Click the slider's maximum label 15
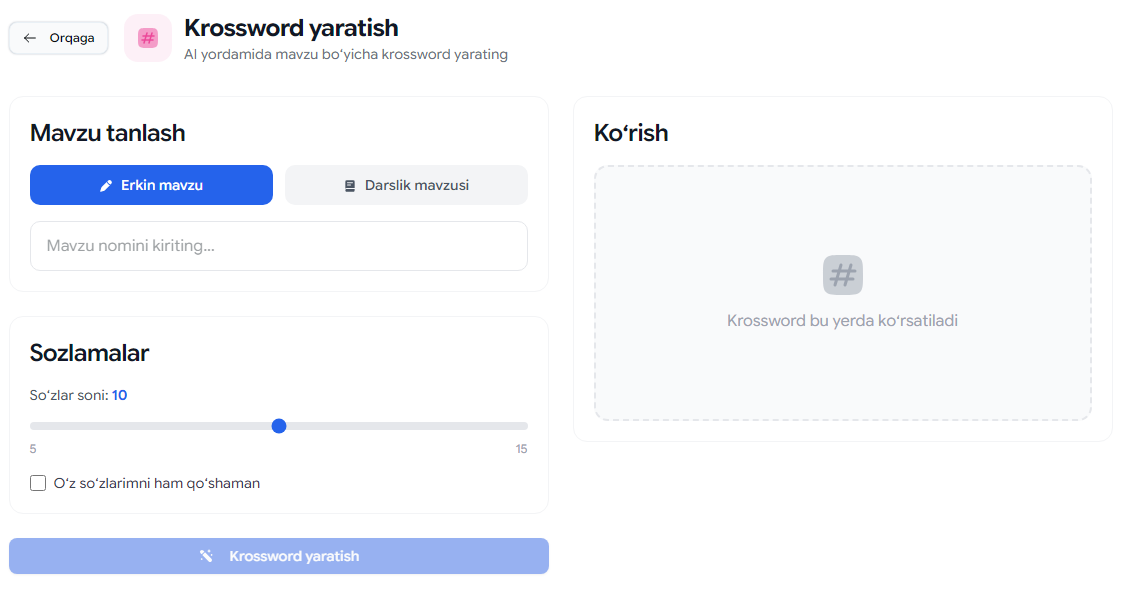This screenshot has height=610, width=1124. pos(521,449)
